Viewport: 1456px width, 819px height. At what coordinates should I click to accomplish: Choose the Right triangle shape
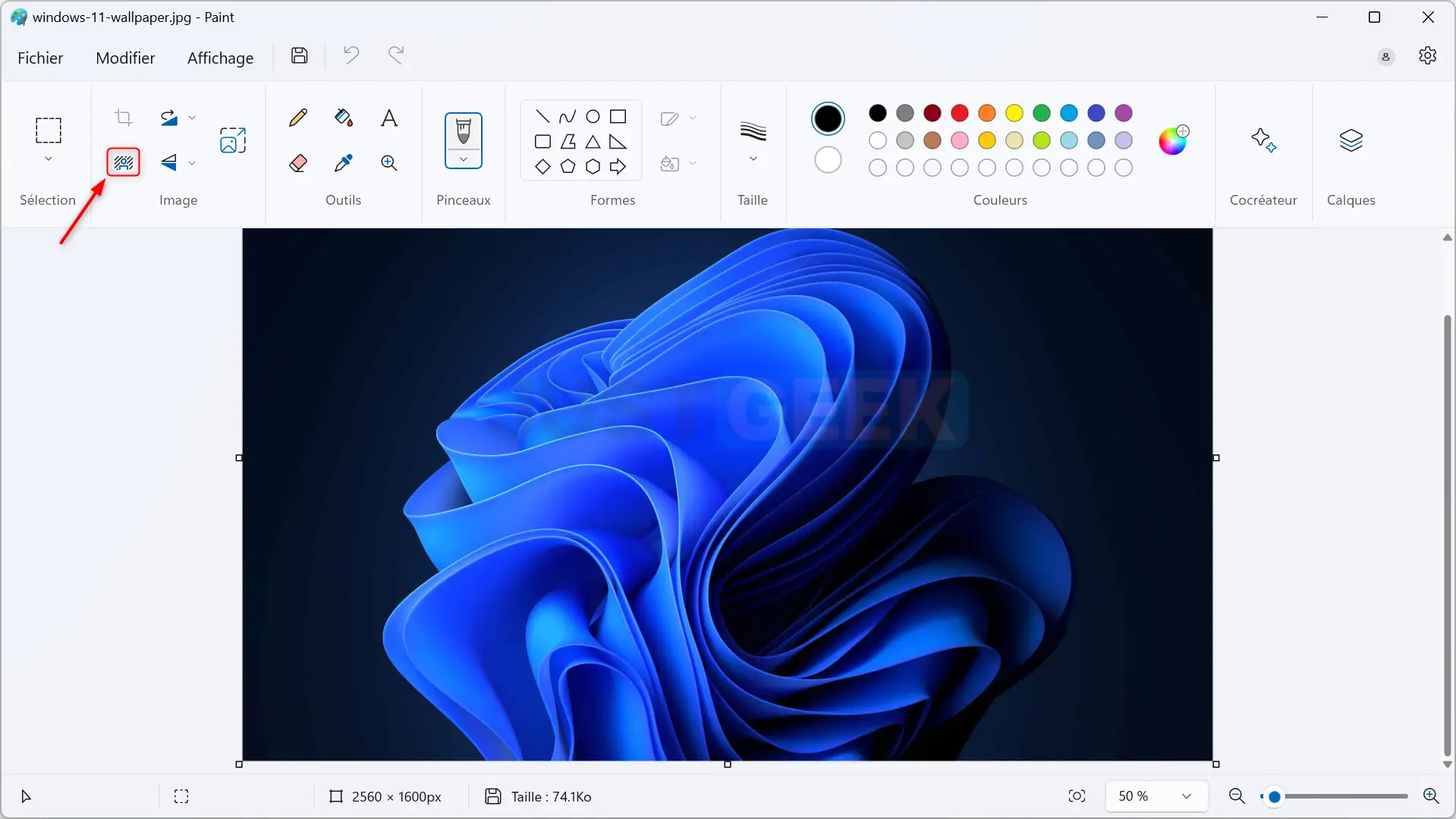coord(618,142)
